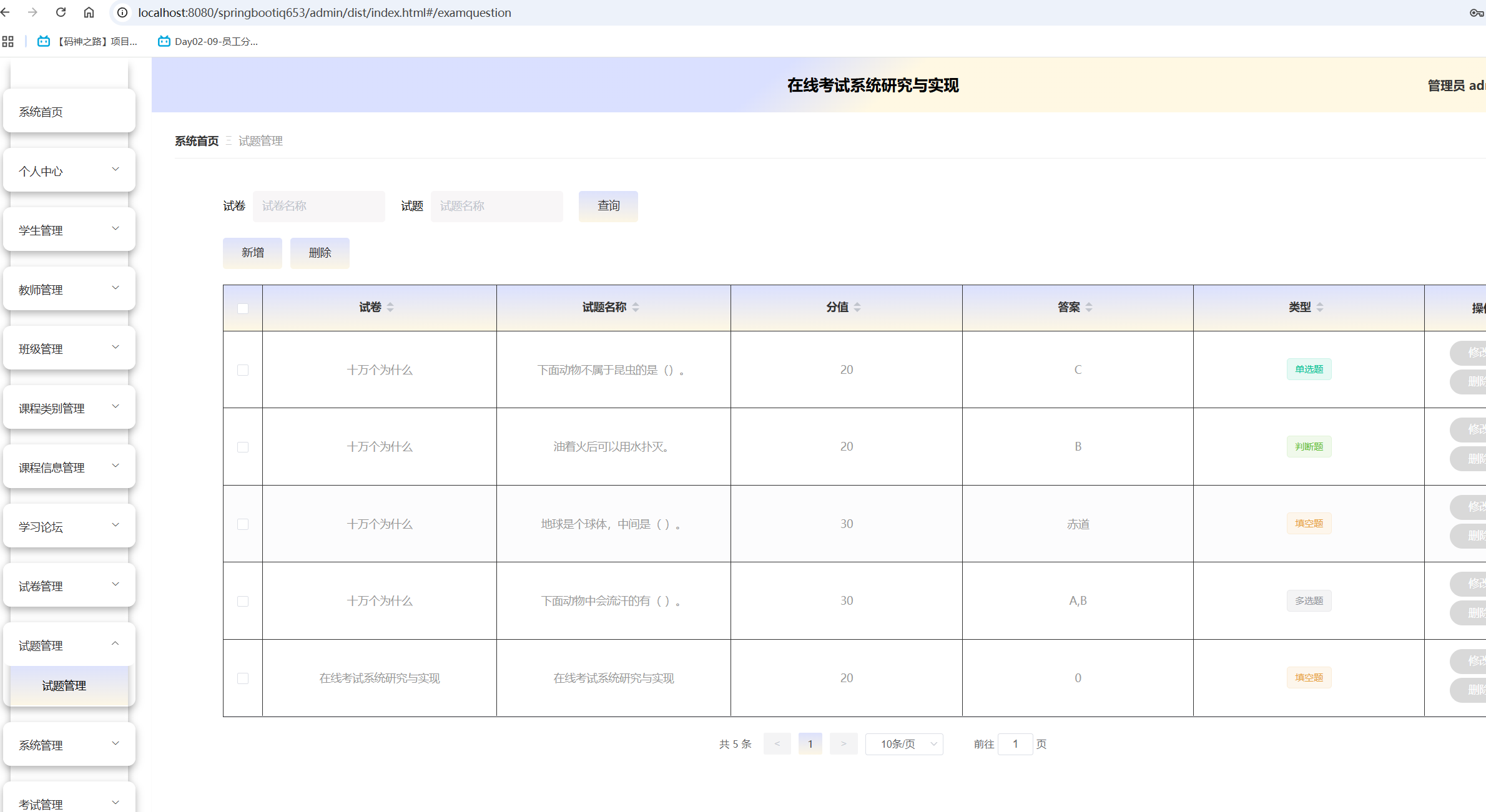Sort table by 试题名称 column arrows

636,307
